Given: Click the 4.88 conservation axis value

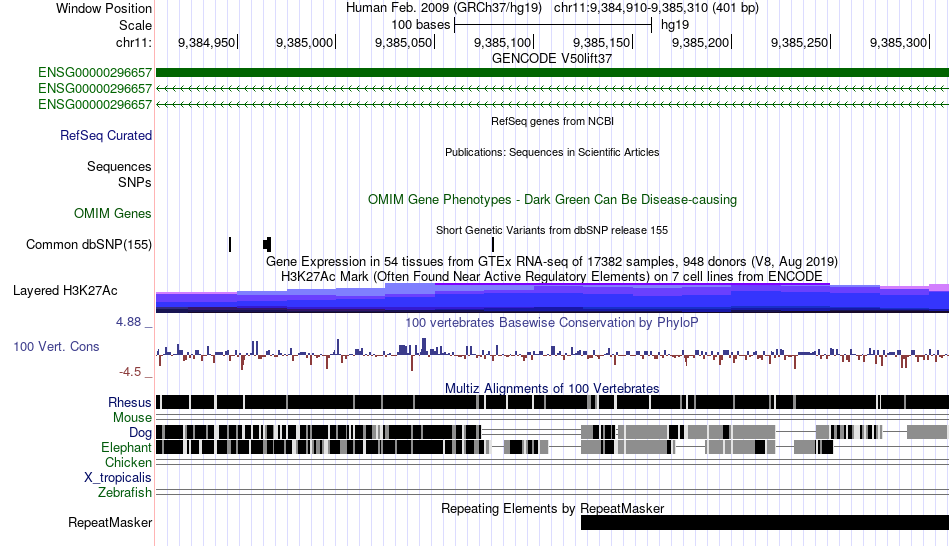Looking at the screenshot, I should pyautogui.click(x=128, y=322).
